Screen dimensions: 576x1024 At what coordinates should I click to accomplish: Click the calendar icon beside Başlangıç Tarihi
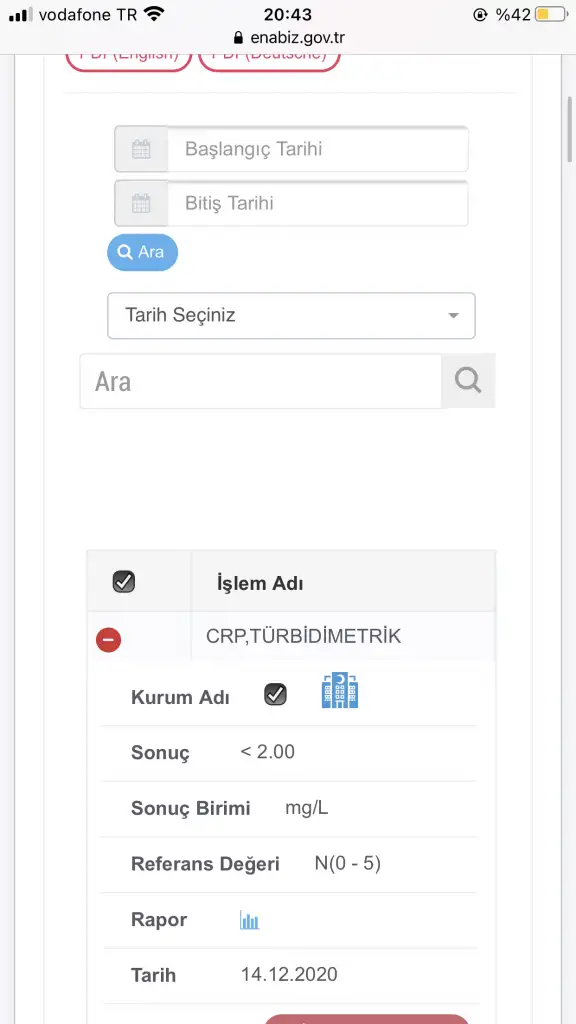pyautogui.click(x=141, y=149)
